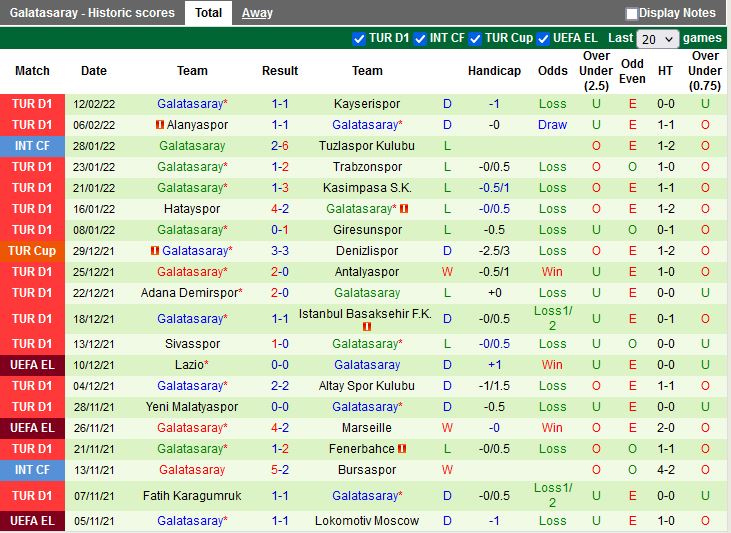Click HT score 2-0 in Marseille row

[x=666, y=428]
